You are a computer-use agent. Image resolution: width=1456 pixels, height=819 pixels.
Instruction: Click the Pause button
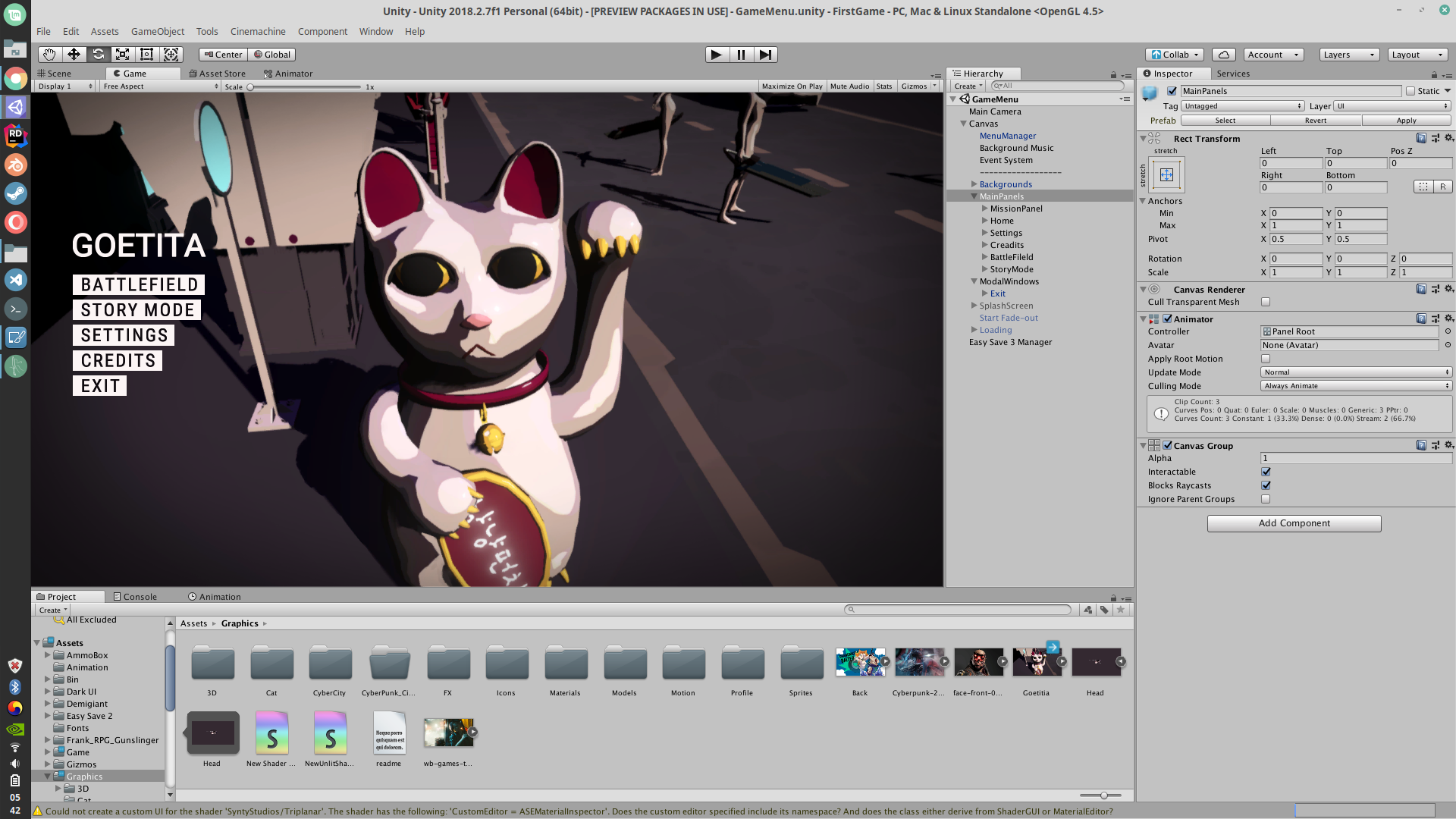tap(741, 55)
